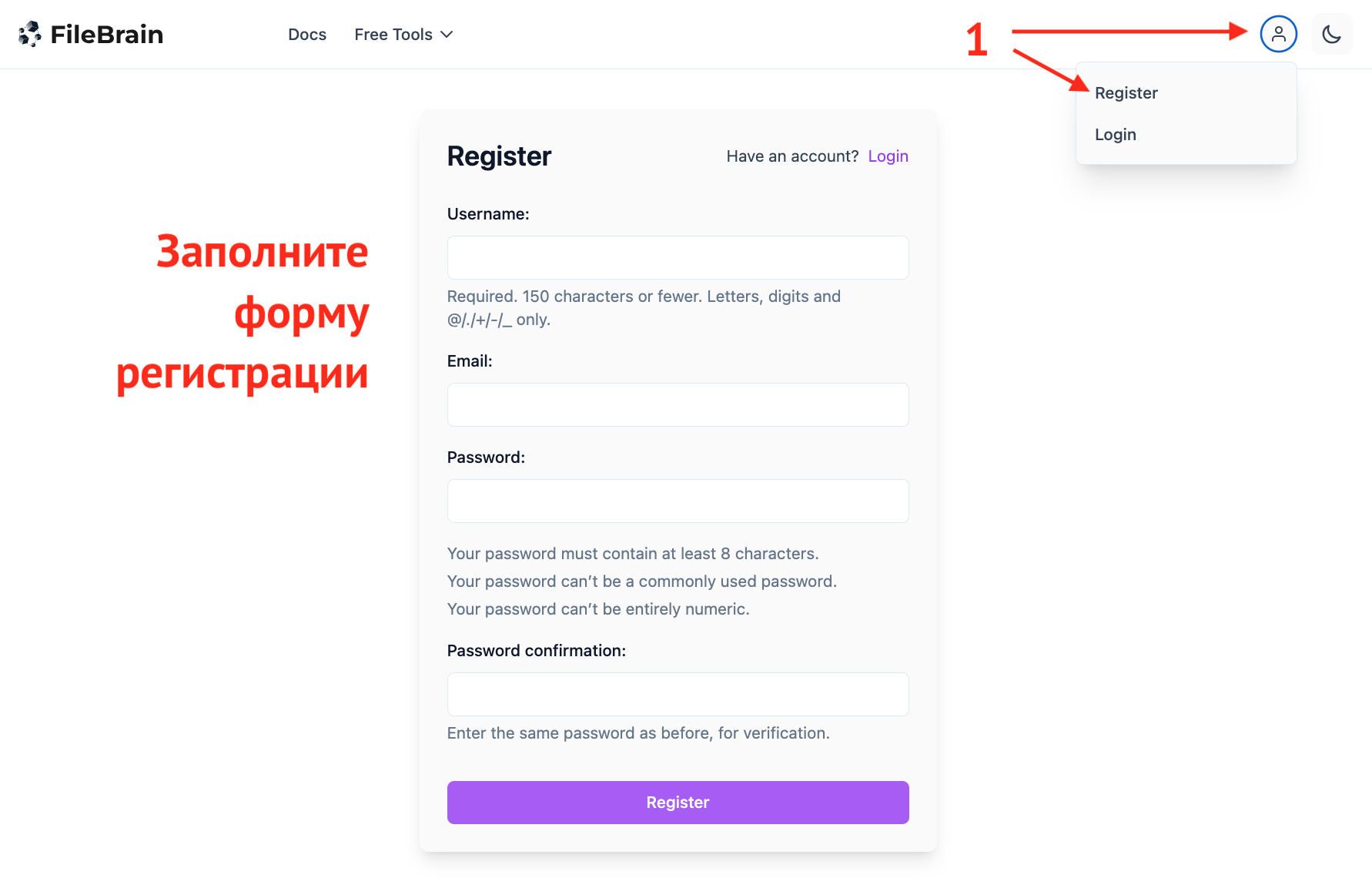Focus the Password input box
This screenshot has width=1372, height=895.
(x=678, y=501)
